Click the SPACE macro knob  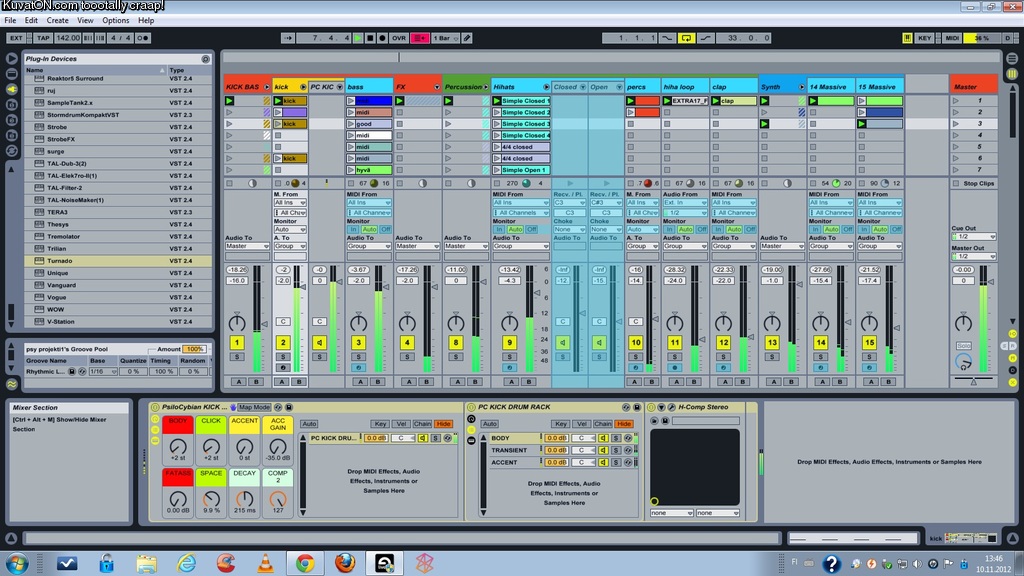[211, 498]
